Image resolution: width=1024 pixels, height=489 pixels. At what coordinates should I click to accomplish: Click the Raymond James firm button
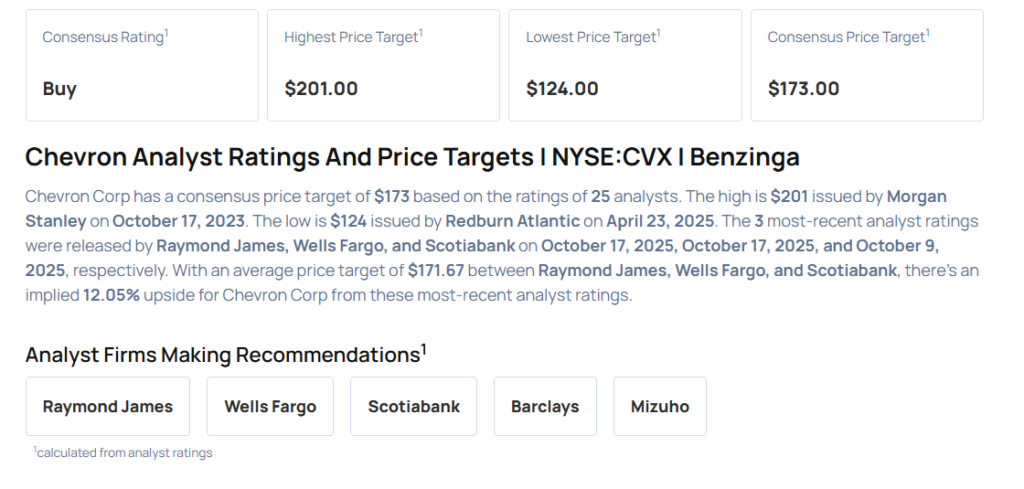coord(108,406)
